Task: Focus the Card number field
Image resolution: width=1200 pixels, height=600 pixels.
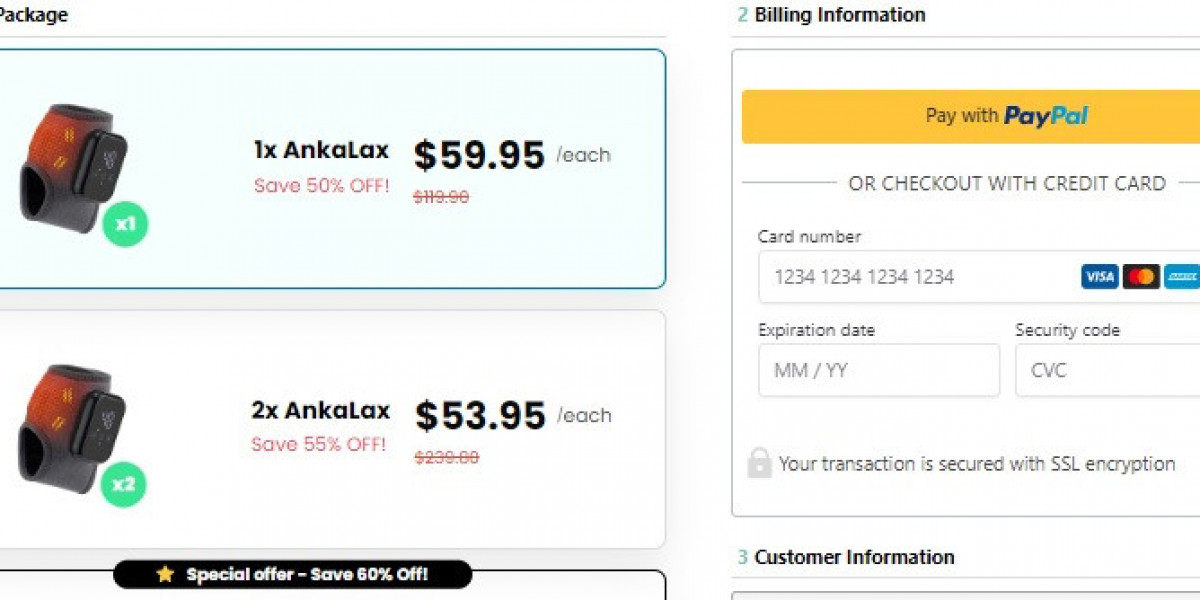Action: tap(915, 277)
